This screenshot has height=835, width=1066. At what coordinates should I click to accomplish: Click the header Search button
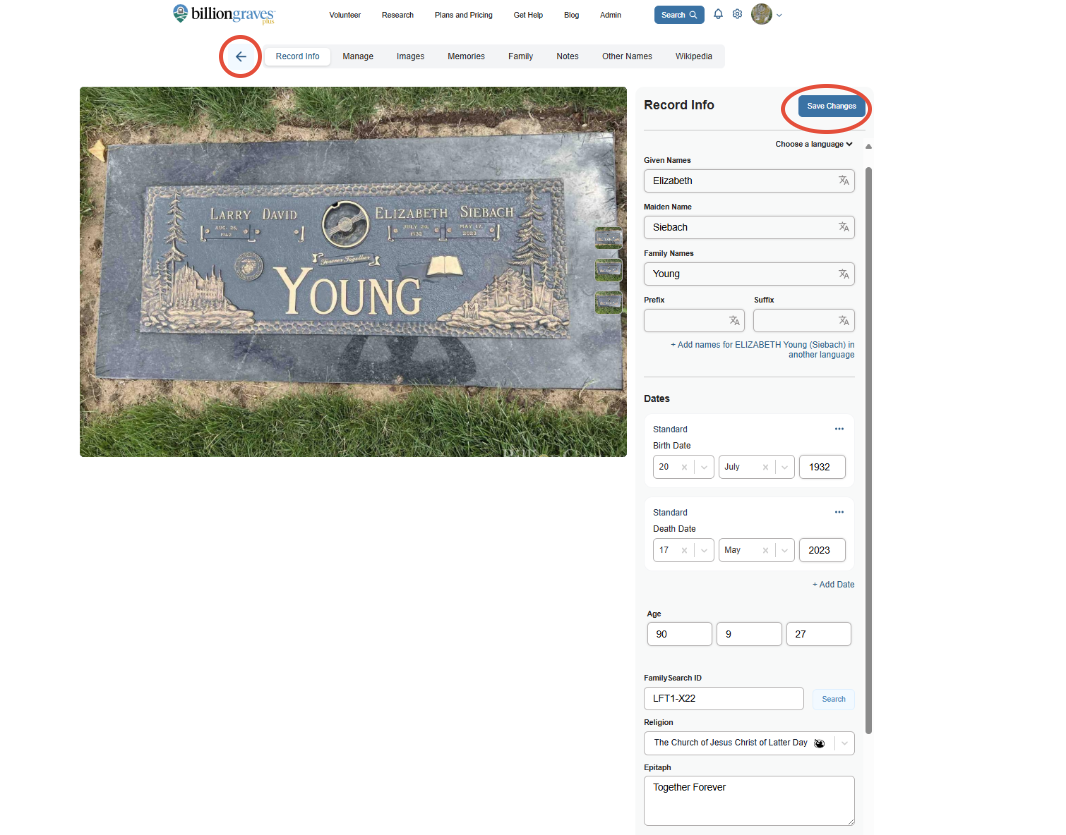coord(679,15)
